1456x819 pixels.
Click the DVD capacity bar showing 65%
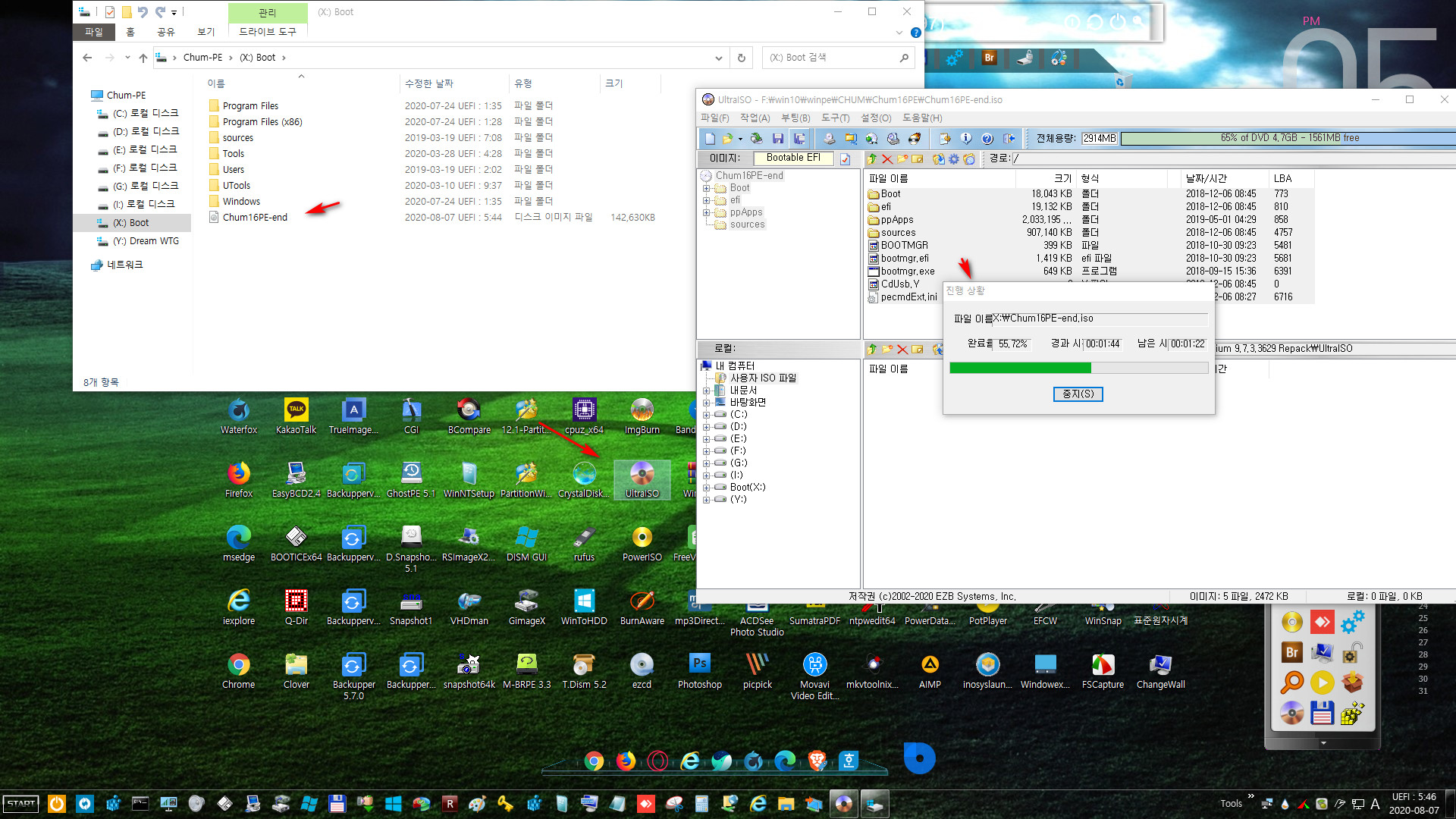(1288, 138)
